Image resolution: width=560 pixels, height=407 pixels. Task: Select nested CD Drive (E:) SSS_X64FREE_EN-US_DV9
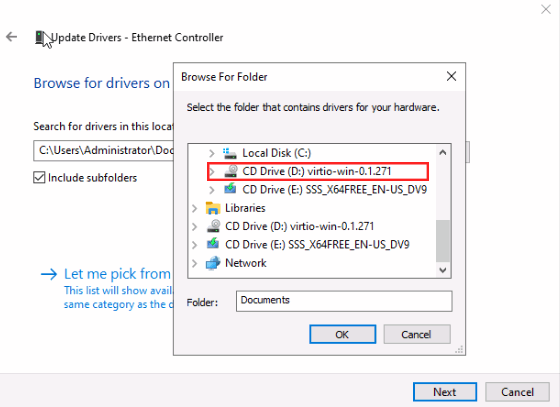335,190
